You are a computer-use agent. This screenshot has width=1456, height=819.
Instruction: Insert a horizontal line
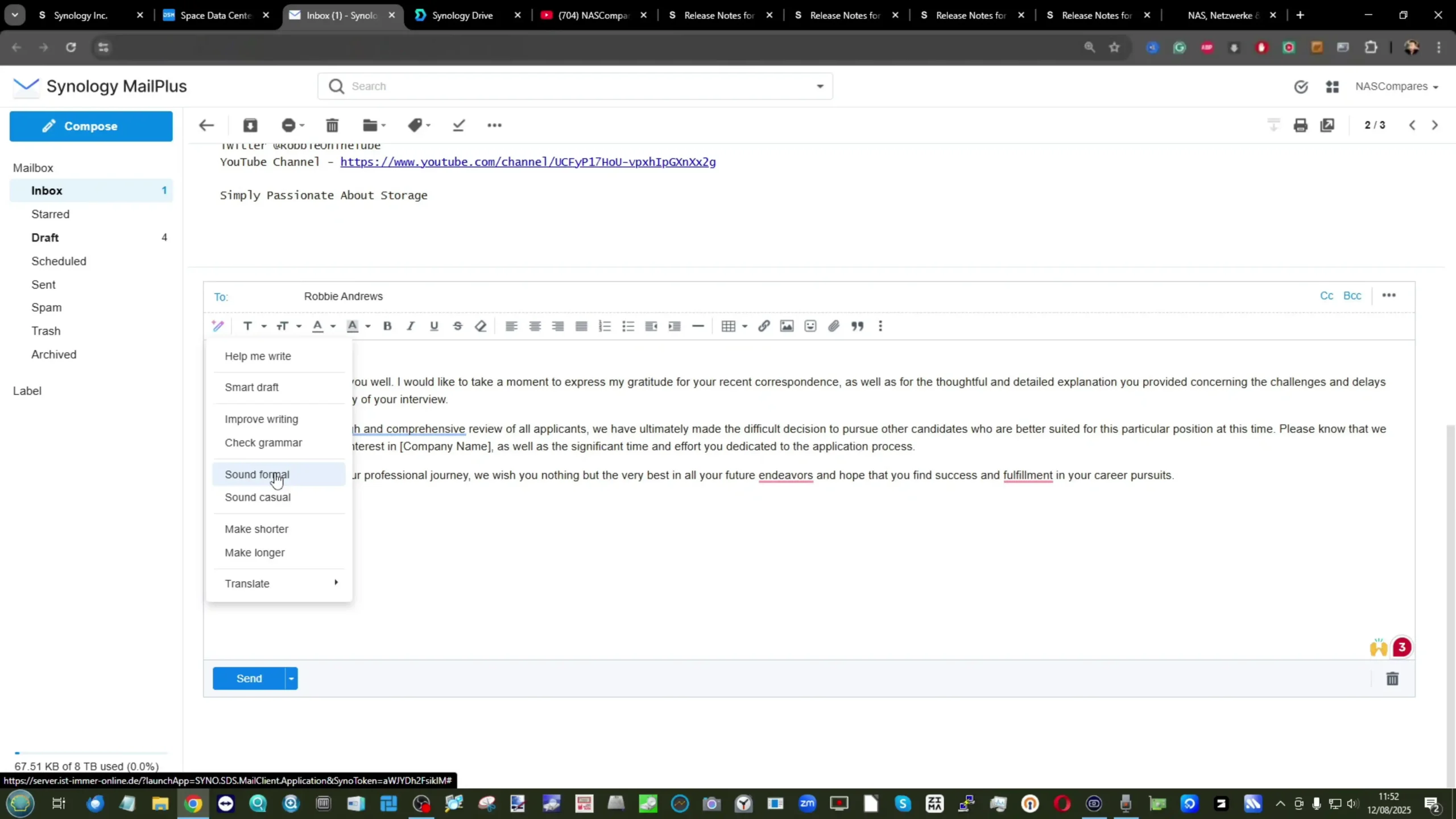tap(698, 326)
